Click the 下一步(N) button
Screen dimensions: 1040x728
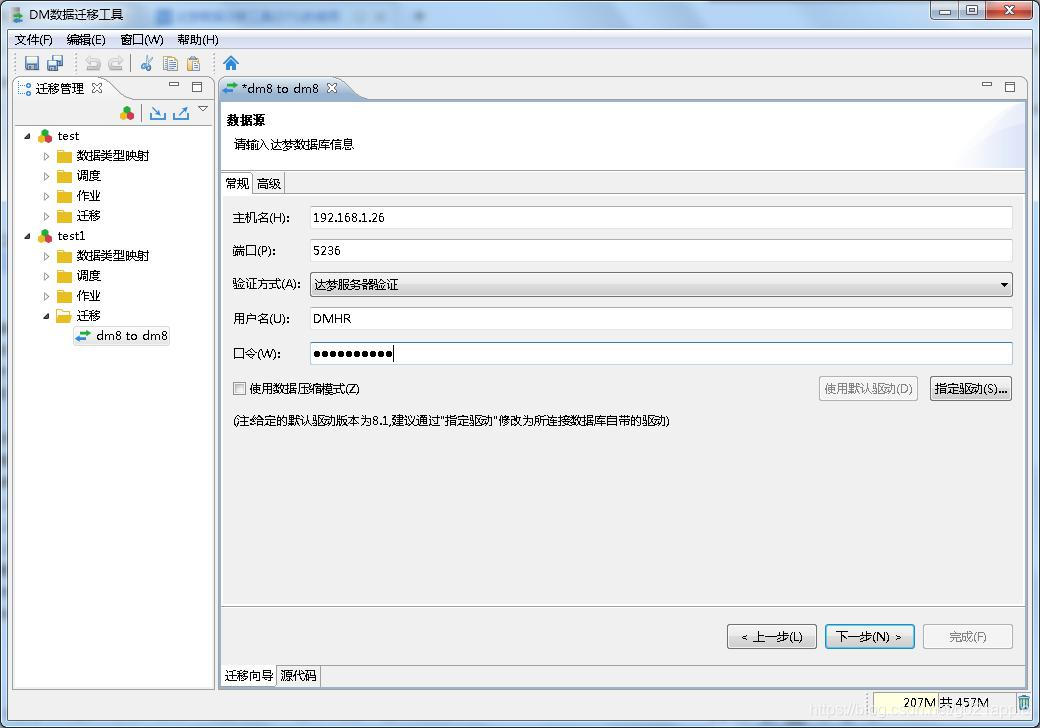pyautogui.click(x=870, y=637)
